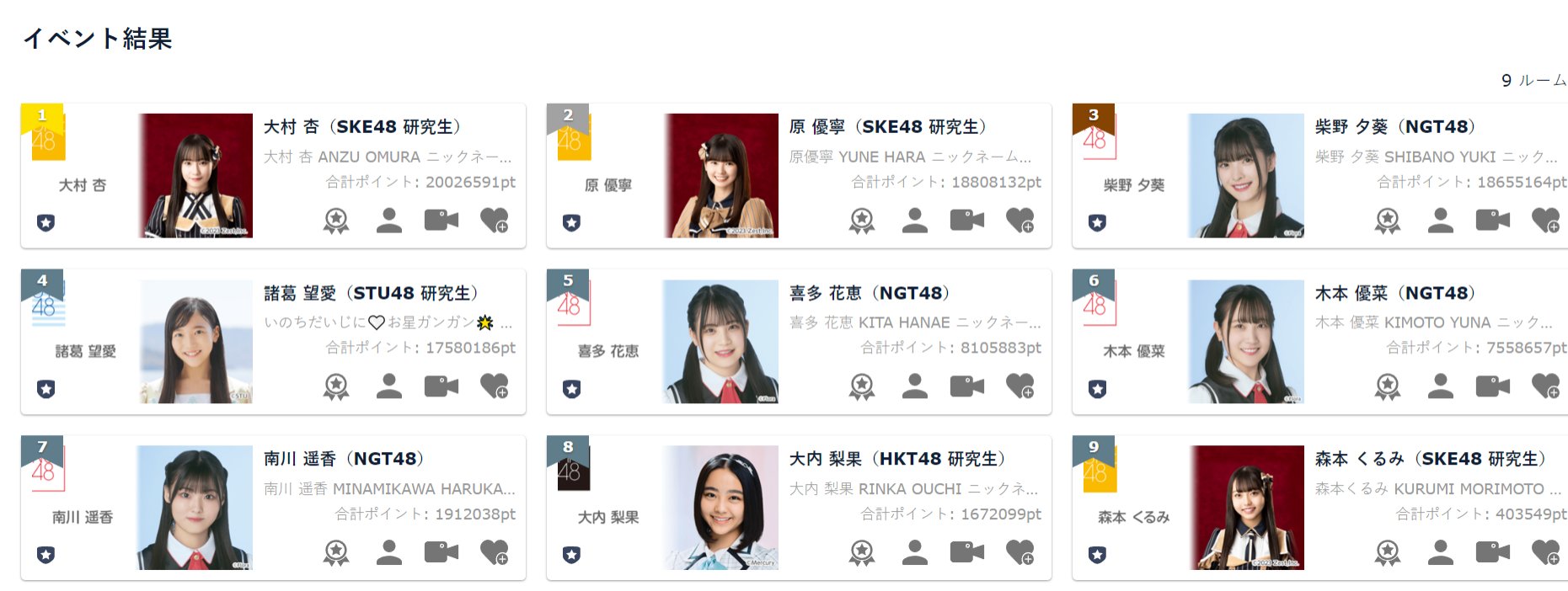Open profile person icon for 木本 優菜
The image size is (1568, 591).
point(1440,386)
